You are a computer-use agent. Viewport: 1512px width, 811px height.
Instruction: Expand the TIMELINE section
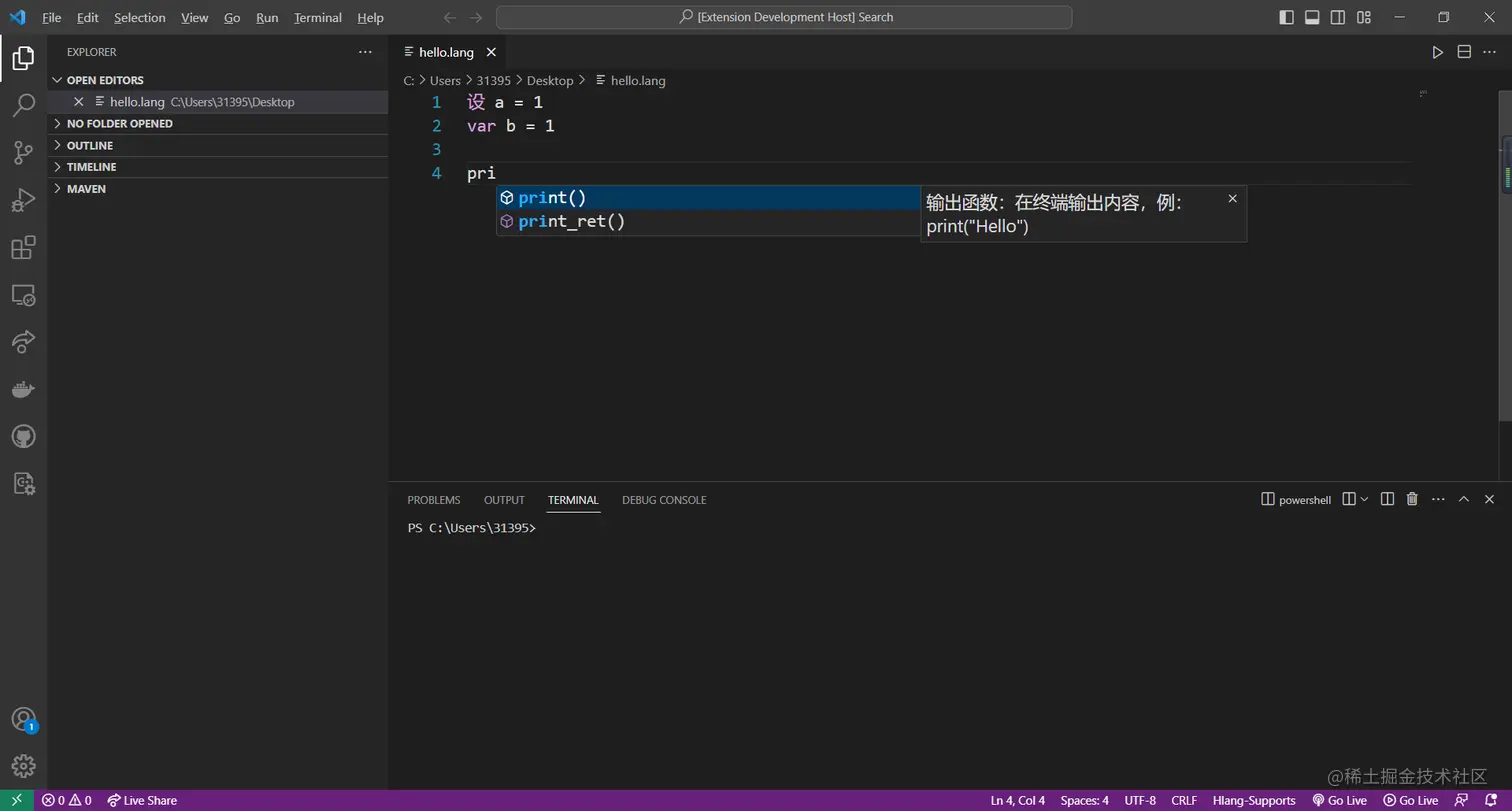[218, 167]
